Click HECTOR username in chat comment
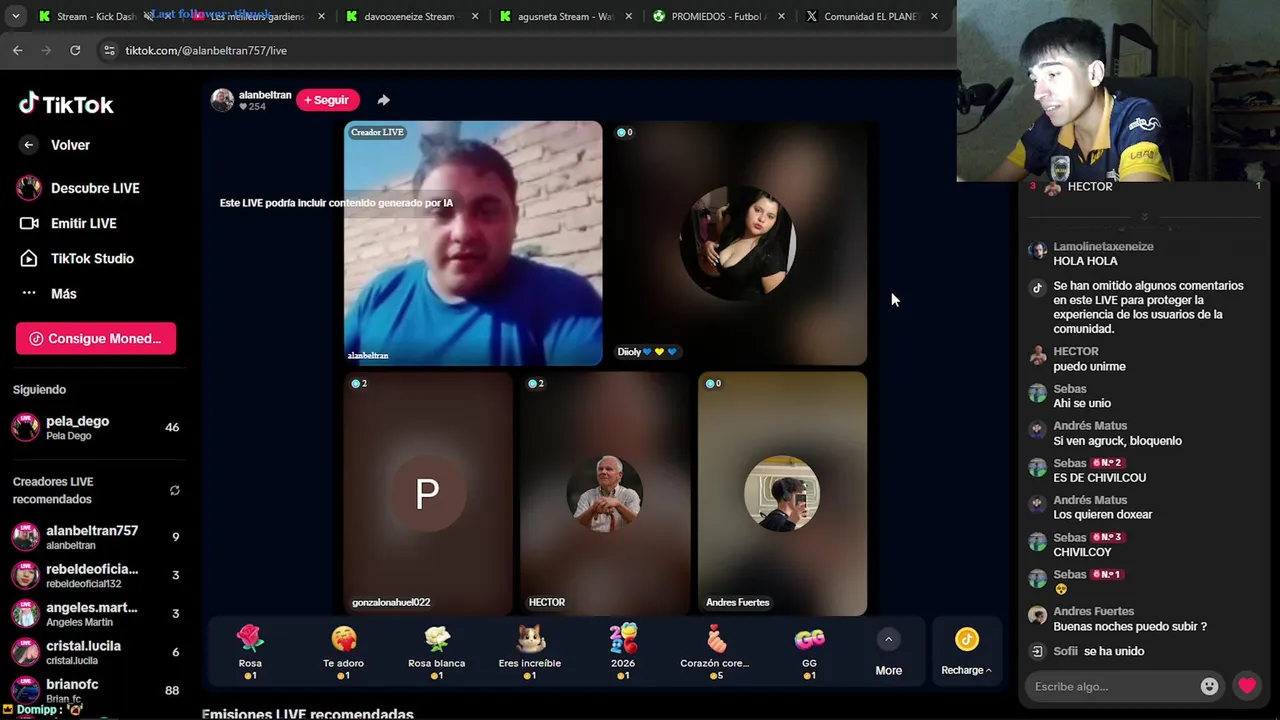The image size is (1280, 720). 1076,351
